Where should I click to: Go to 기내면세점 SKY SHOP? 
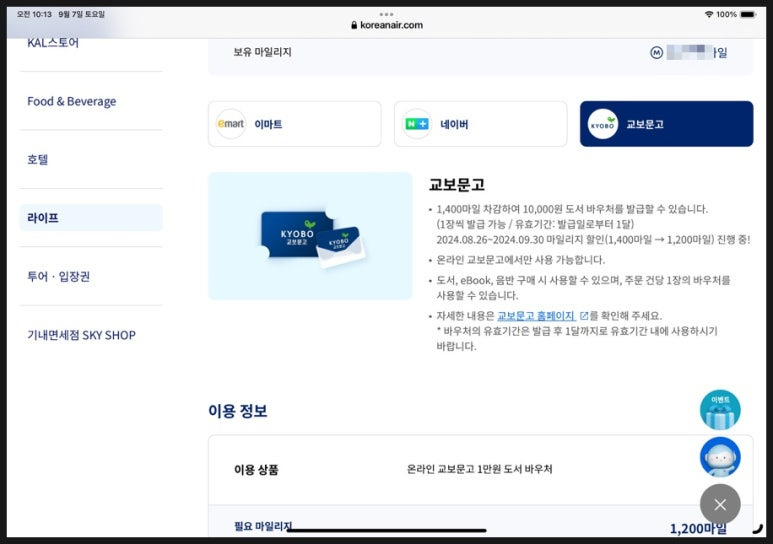(81, 335)
